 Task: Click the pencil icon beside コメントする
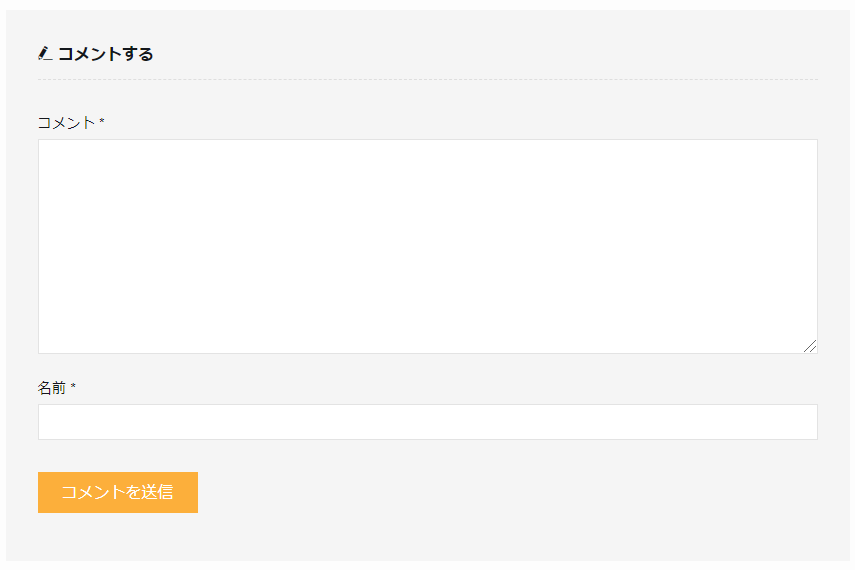click(x=44, y=53)
